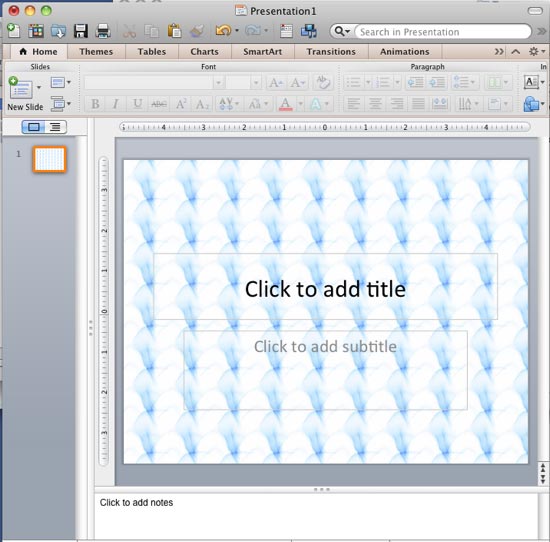Click the distribute text icon
This screenshot has height=542, width=550.
440,104
